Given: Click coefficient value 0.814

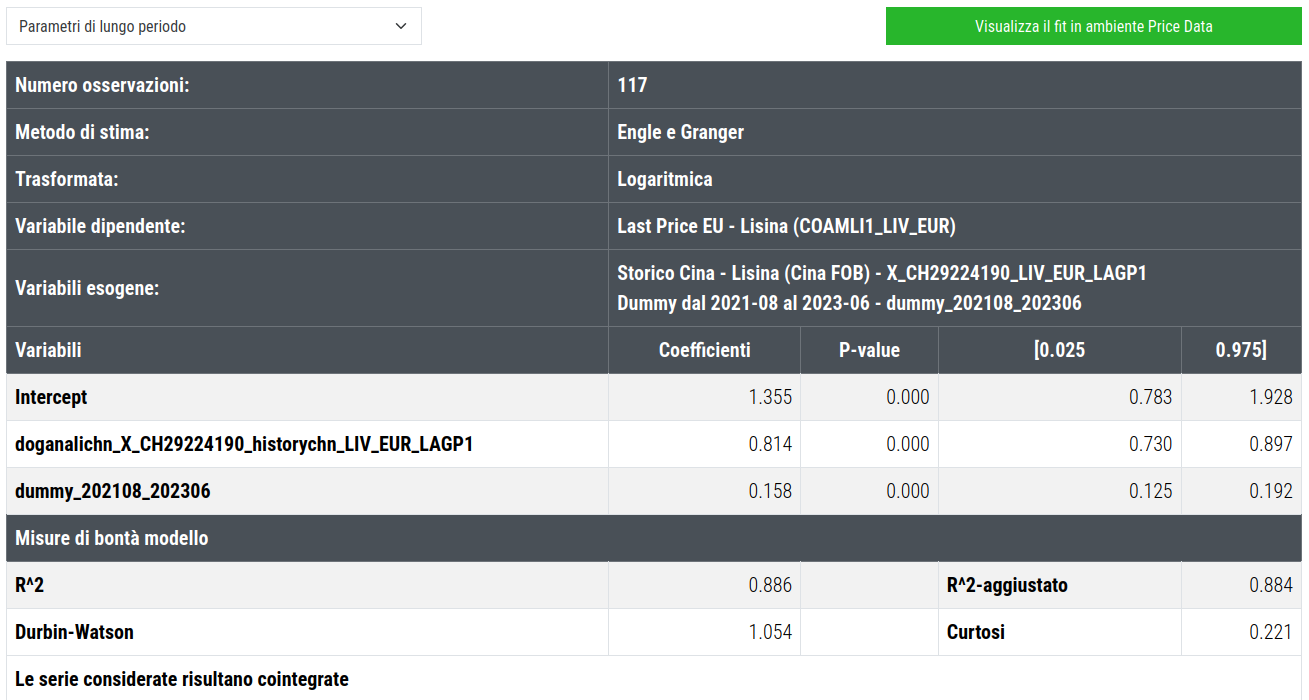Looking at the screenshot, I should pyautogui.click(x=770, y=444).
